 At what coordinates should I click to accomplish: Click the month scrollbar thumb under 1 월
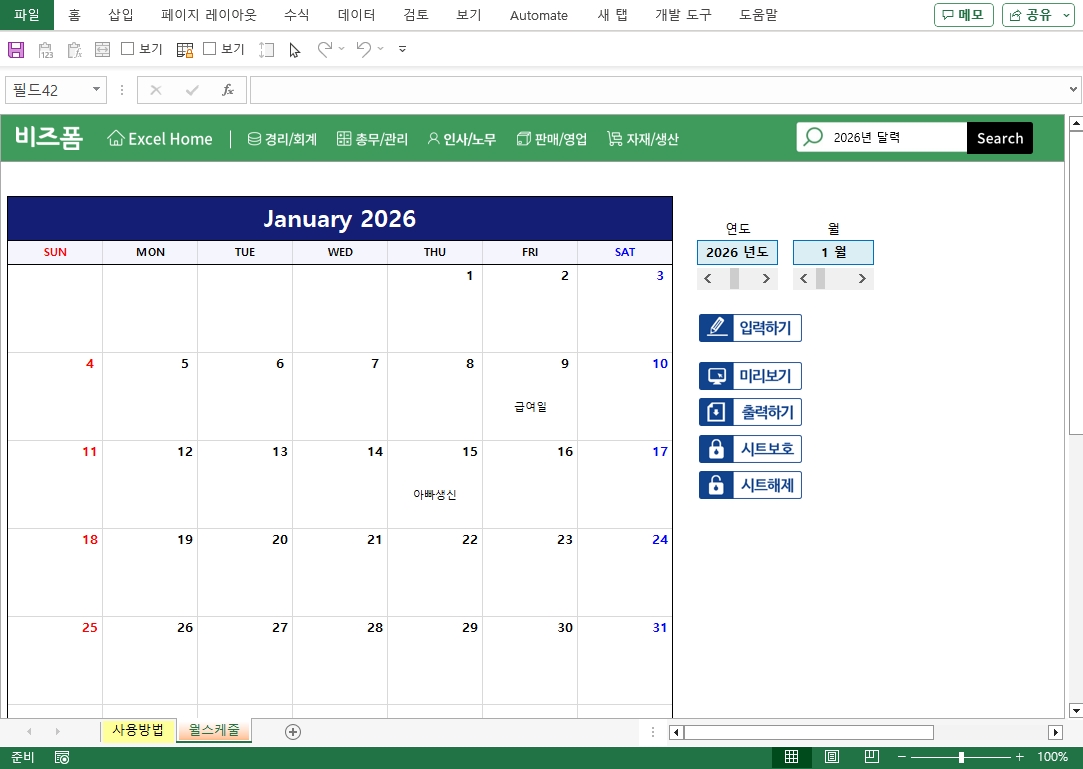821,278
